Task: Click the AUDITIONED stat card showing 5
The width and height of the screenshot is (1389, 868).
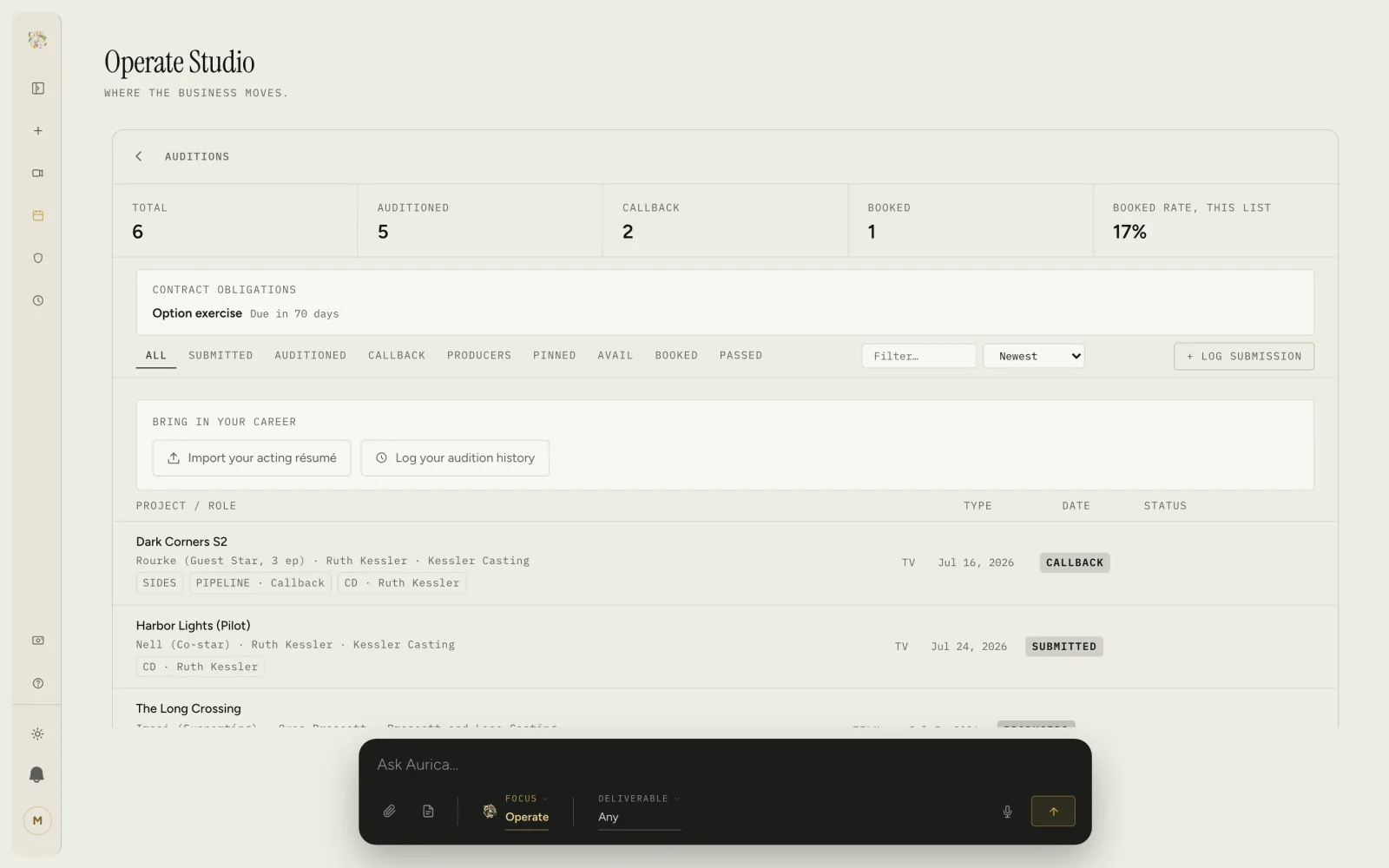Action: pyautogui.click(x=480, y=220)
